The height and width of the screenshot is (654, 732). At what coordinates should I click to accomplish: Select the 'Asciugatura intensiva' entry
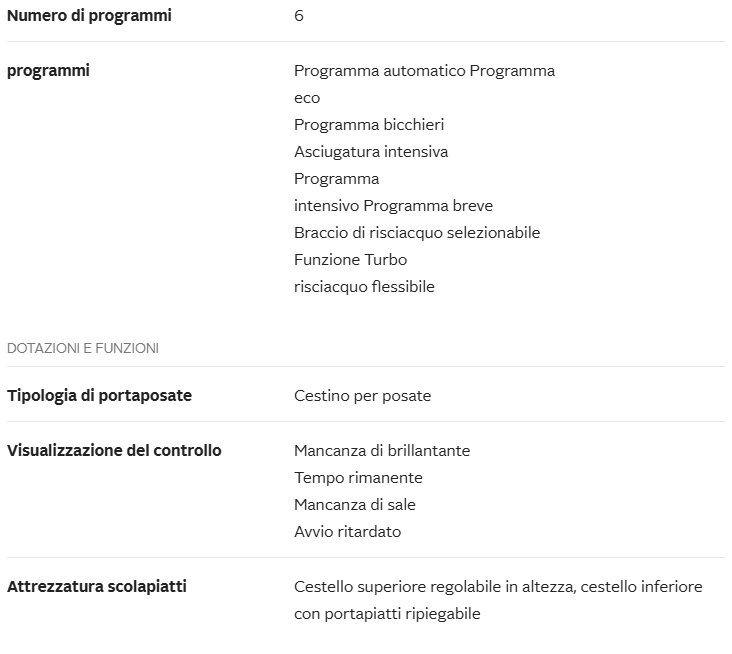coord(371,152)
